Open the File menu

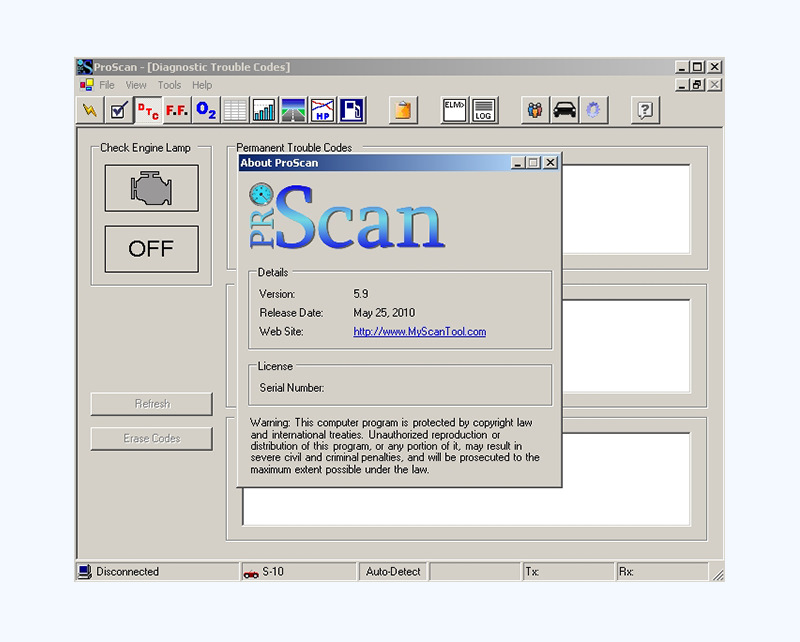pos(107,85)
